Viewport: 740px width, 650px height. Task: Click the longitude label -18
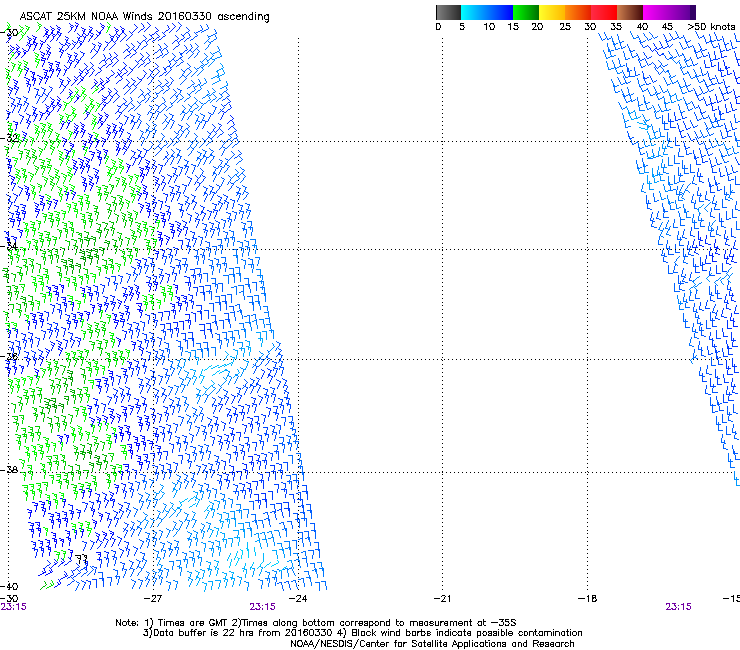587,599
